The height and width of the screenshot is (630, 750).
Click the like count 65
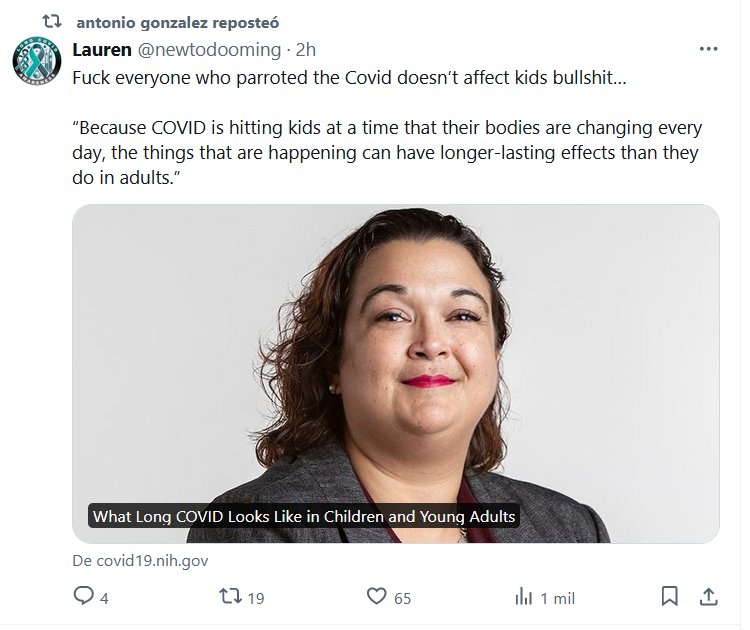(402, 598)
